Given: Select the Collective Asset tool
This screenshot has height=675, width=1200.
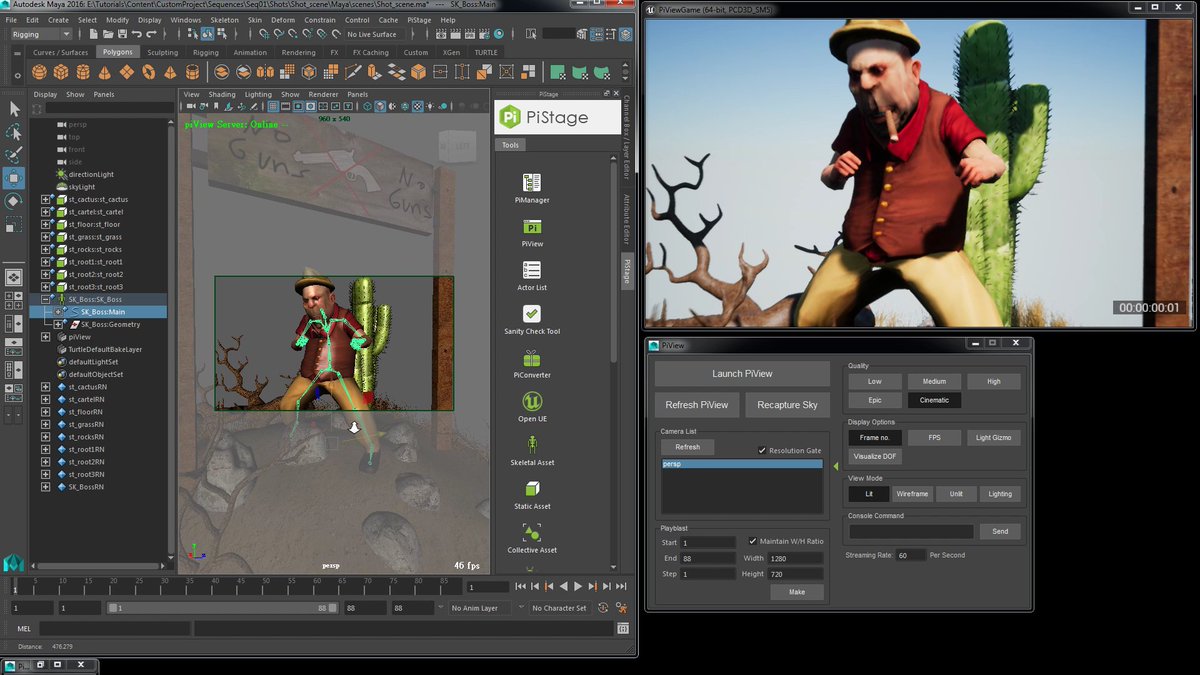Looking at the screenshot, I should coord(532,533).
